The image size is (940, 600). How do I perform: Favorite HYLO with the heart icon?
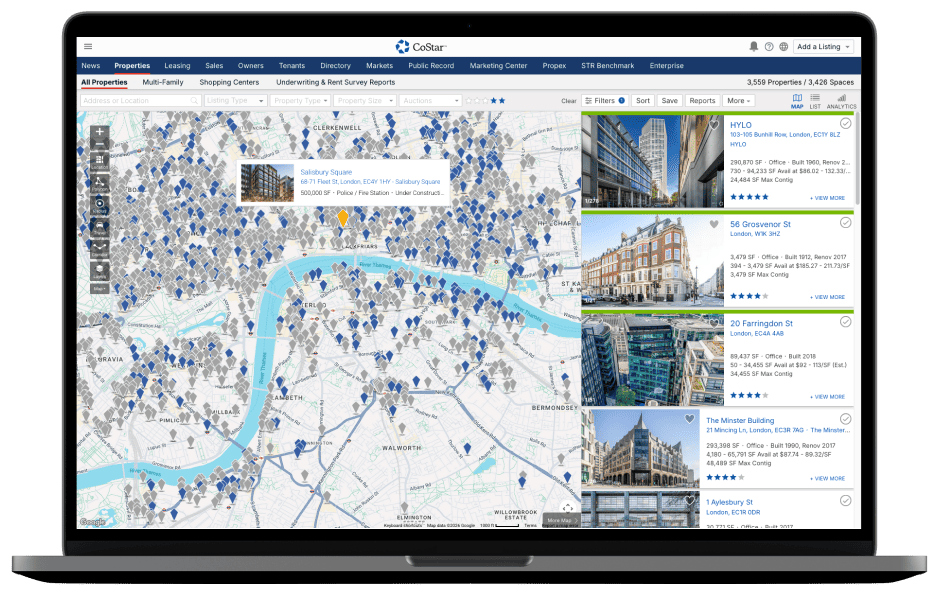point(714,125)
